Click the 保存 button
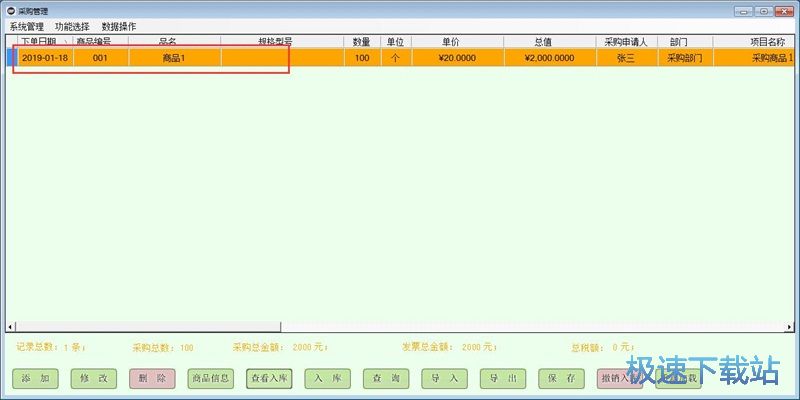This screenshot has width=800, height=400. [x=561, y=379]
